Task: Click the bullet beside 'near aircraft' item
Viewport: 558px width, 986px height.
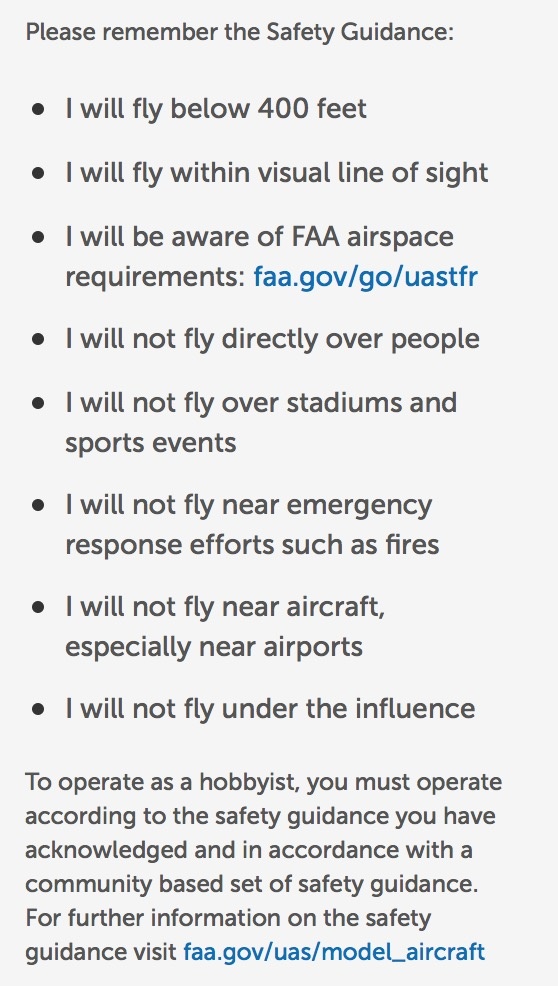Action: coord(39,608)
